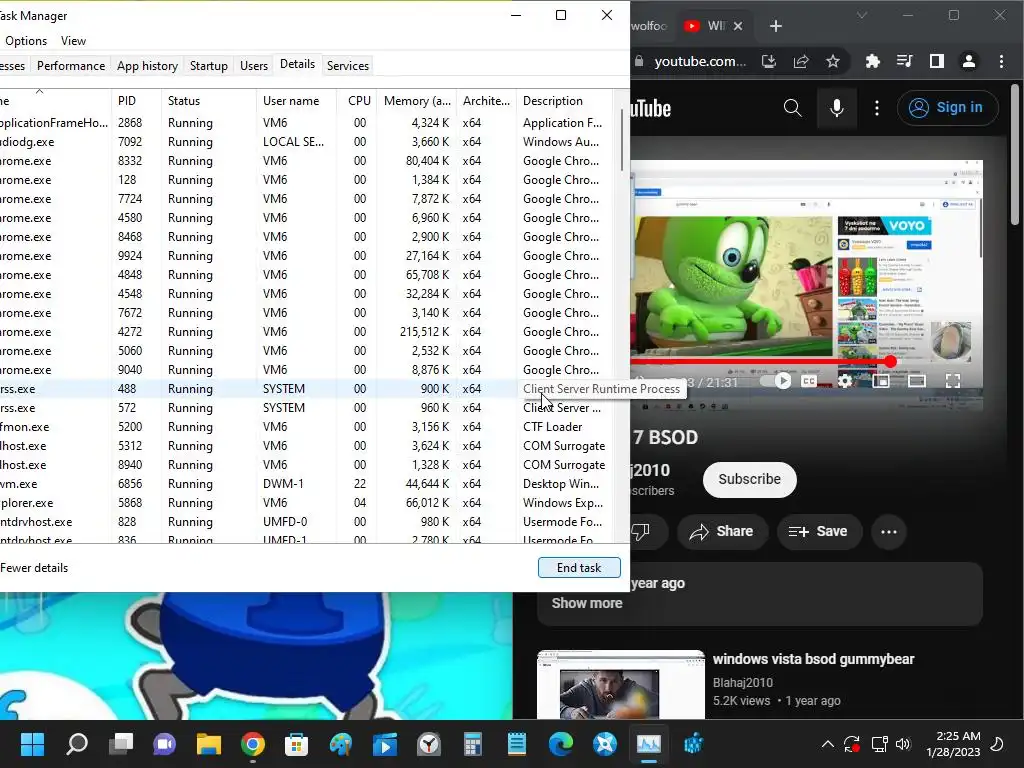Switch to Users tab
Viewport: 1024px width, 768px height.
[253, 66]
